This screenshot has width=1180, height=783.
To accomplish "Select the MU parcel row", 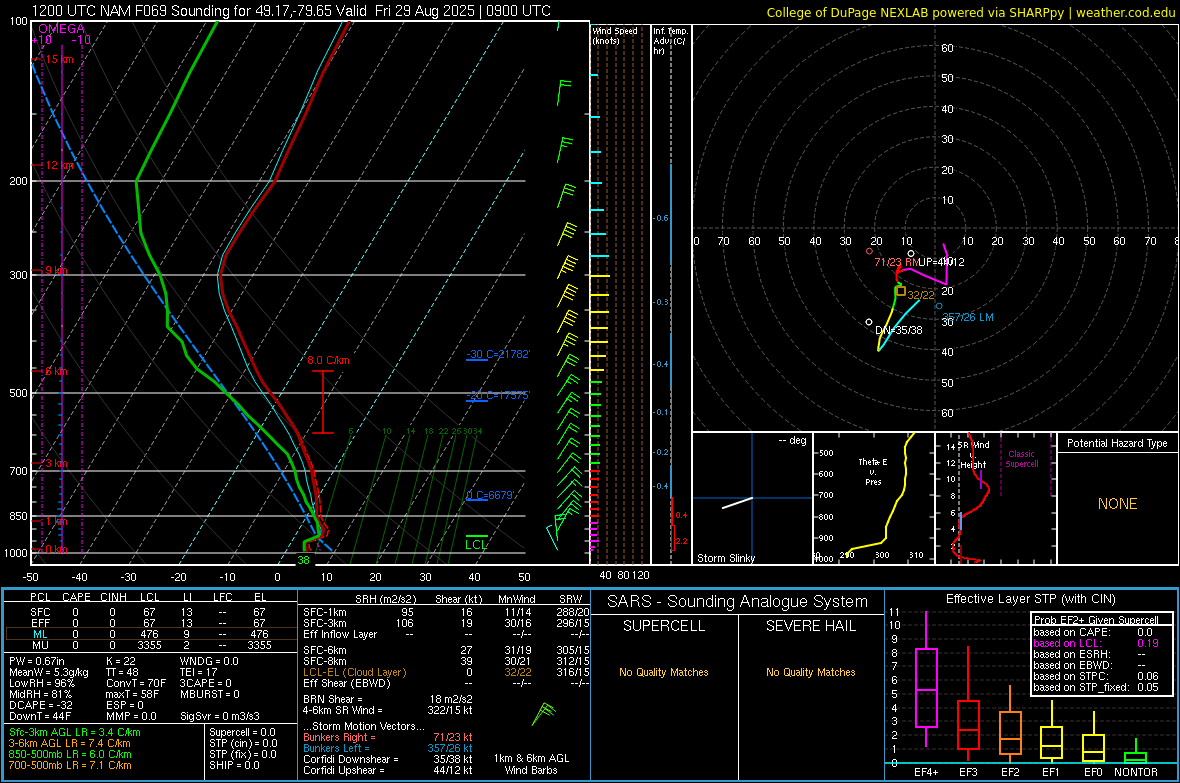I will click(x=151, y=645).
